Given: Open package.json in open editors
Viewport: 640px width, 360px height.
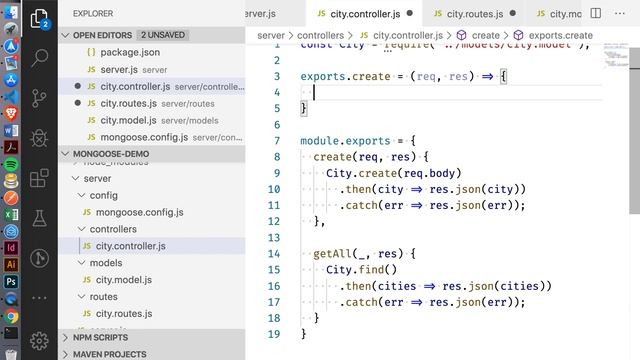Looking at the screenshot, I should tap(152, 52).
